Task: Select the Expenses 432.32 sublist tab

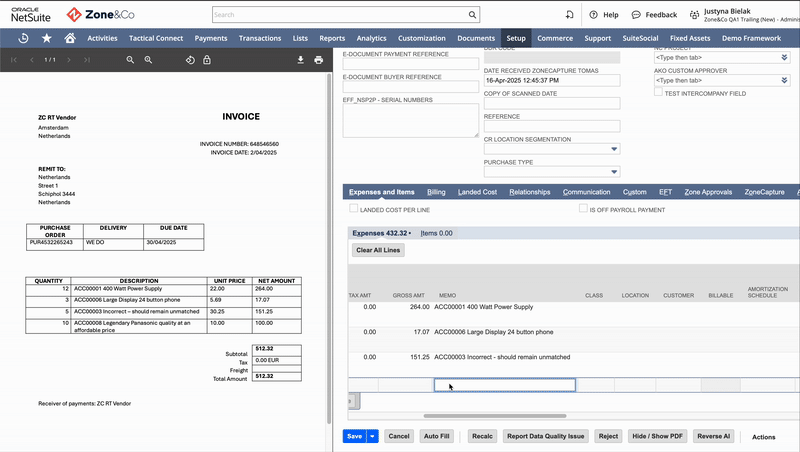Action: pos(381,233)
